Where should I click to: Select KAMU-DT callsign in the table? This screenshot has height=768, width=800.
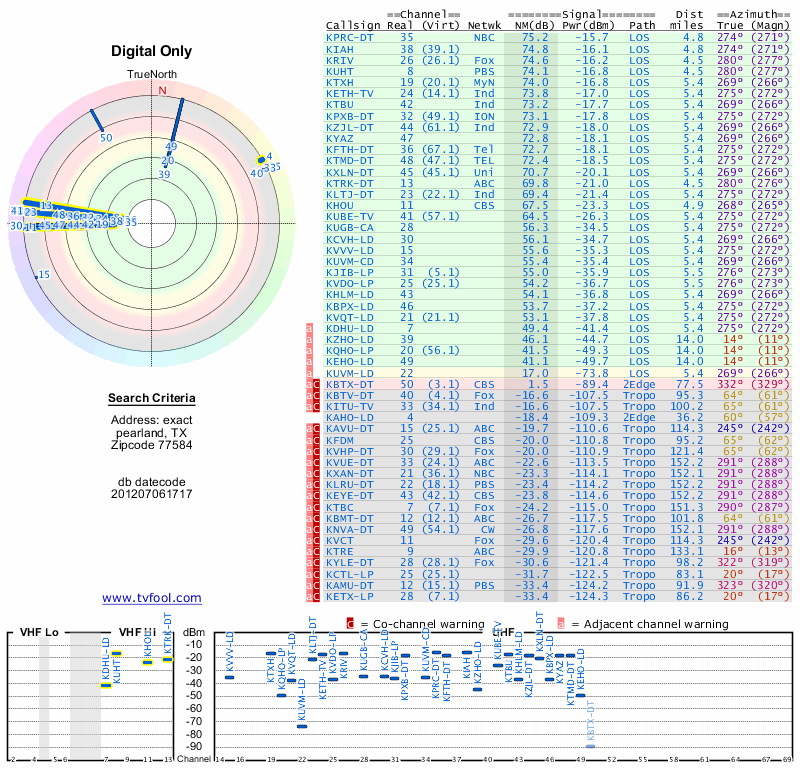tap(349, 585)
